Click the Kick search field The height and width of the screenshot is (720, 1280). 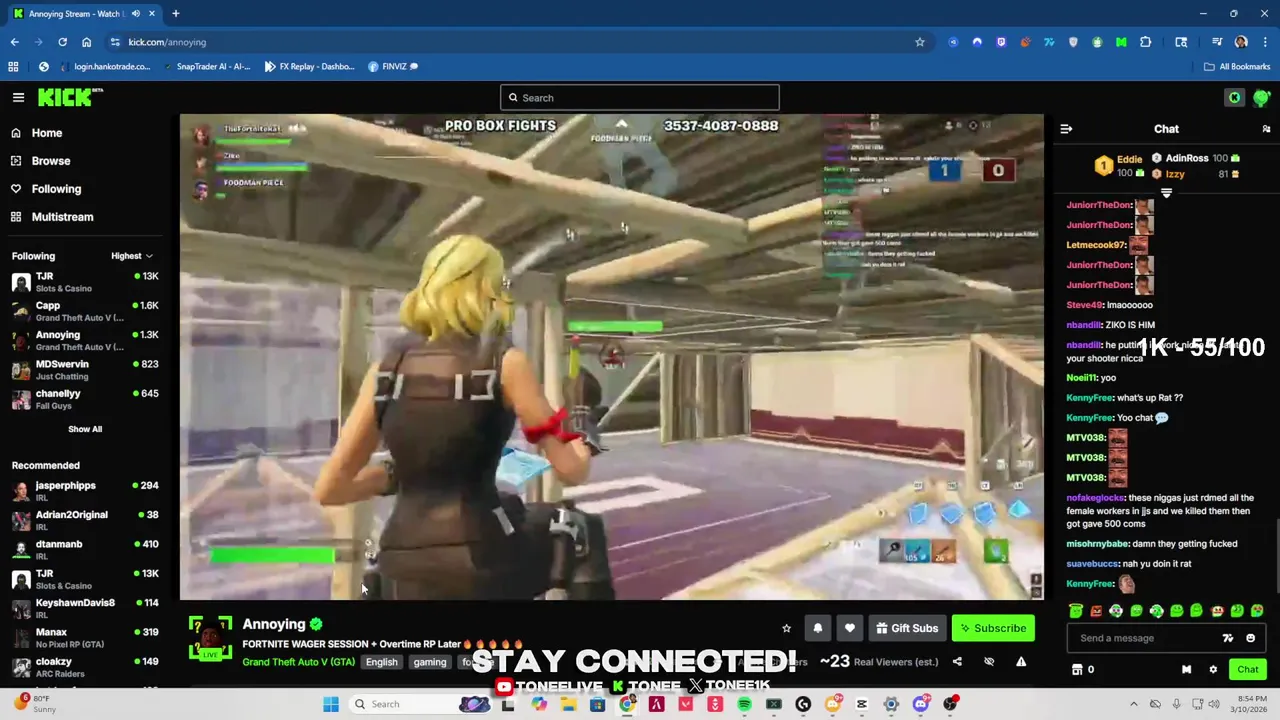click(640, 97)
